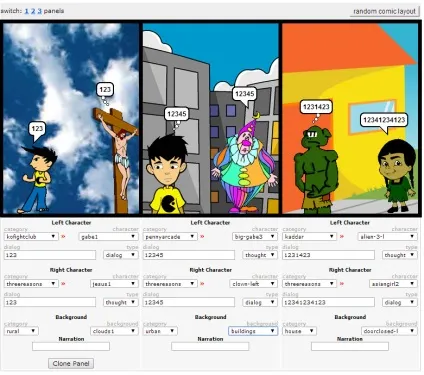Screen dimensions: 424x375
Task: Click the 12341234123 dialog input field
Action: pos(328,302)
